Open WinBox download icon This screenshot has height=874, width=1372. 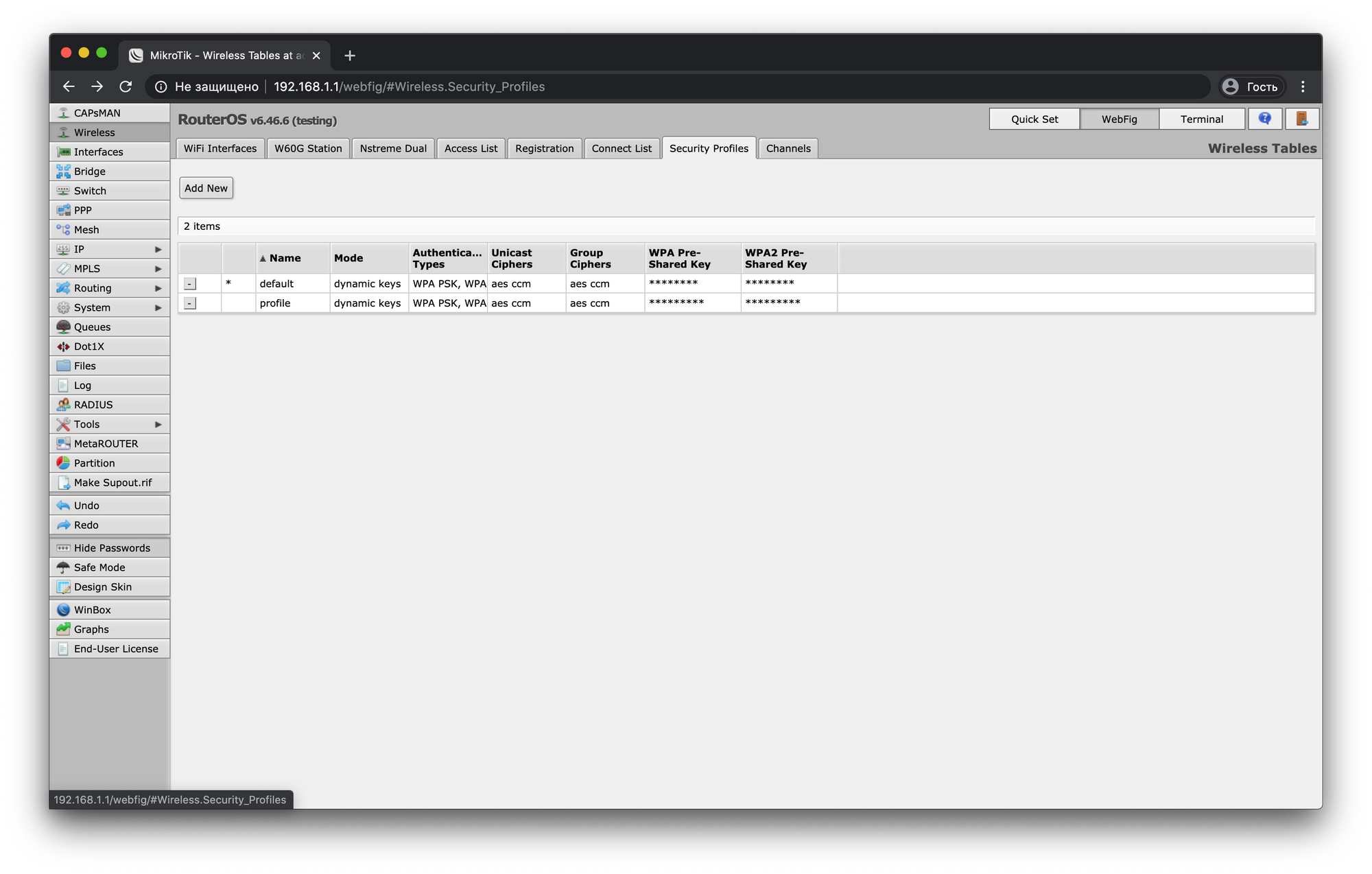click(64, 610)
